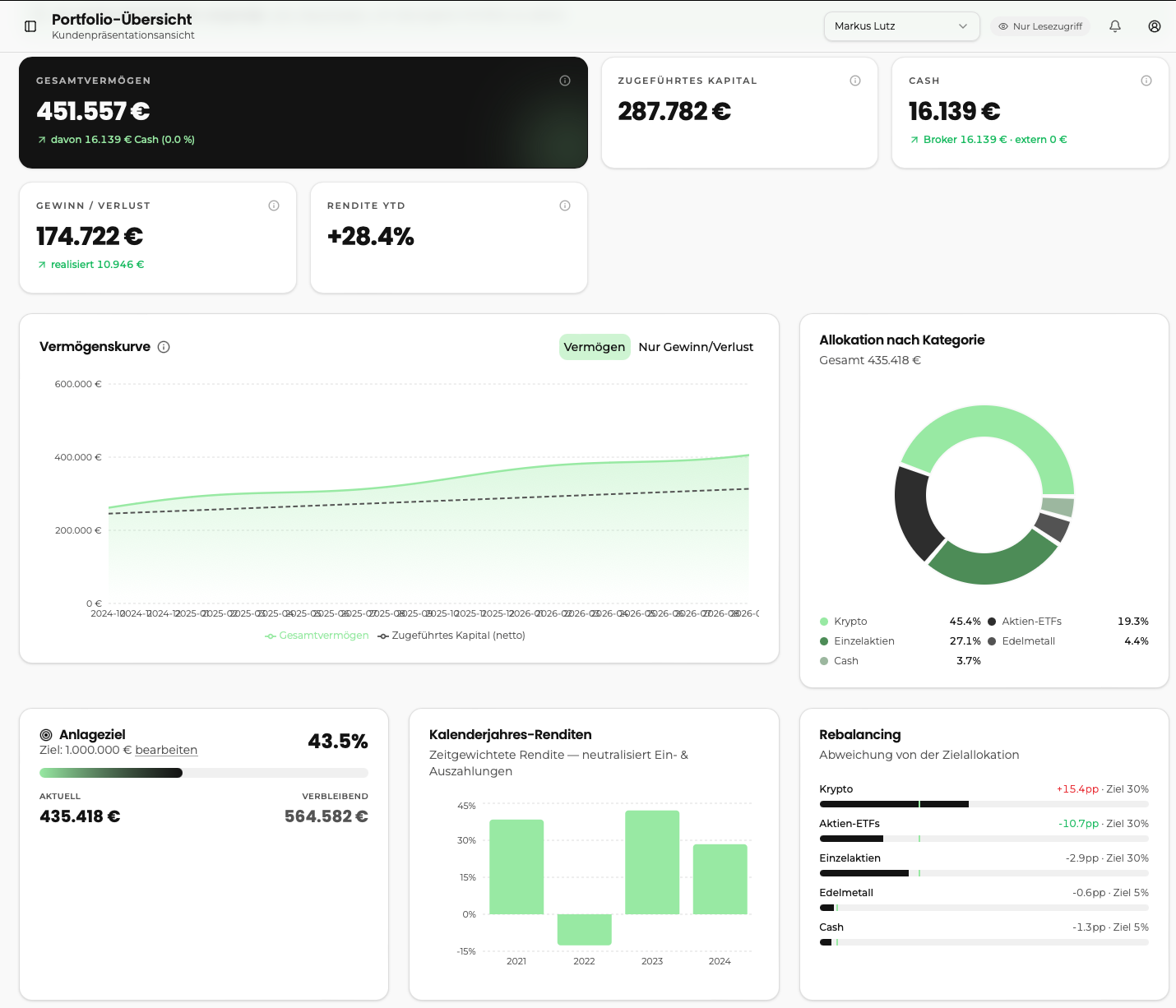The width and height of the screenshot is (1176, 1008).
Task: Click info icon on Zugeführtes Kapital card
Action: 855,81
